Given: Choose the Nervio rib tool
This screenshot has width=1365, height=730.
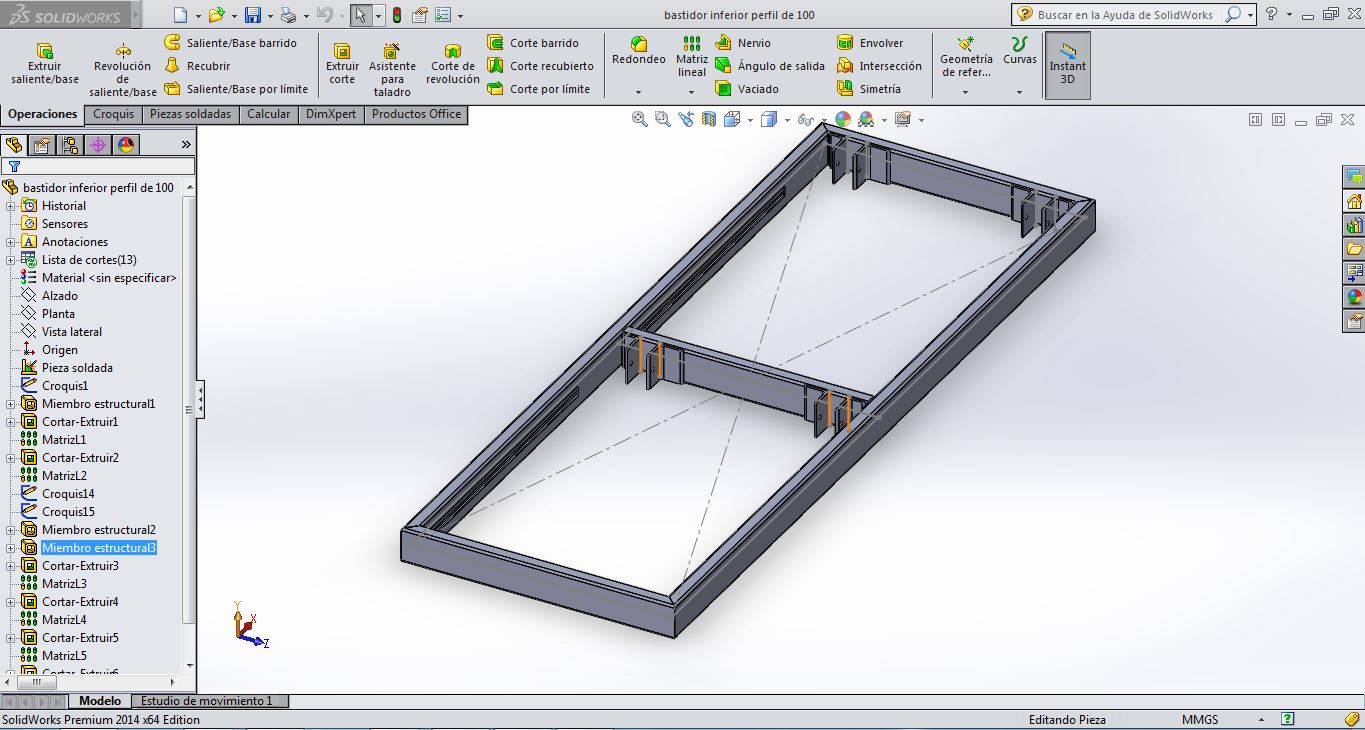Looking at the screenshot, I should (743, 43).
